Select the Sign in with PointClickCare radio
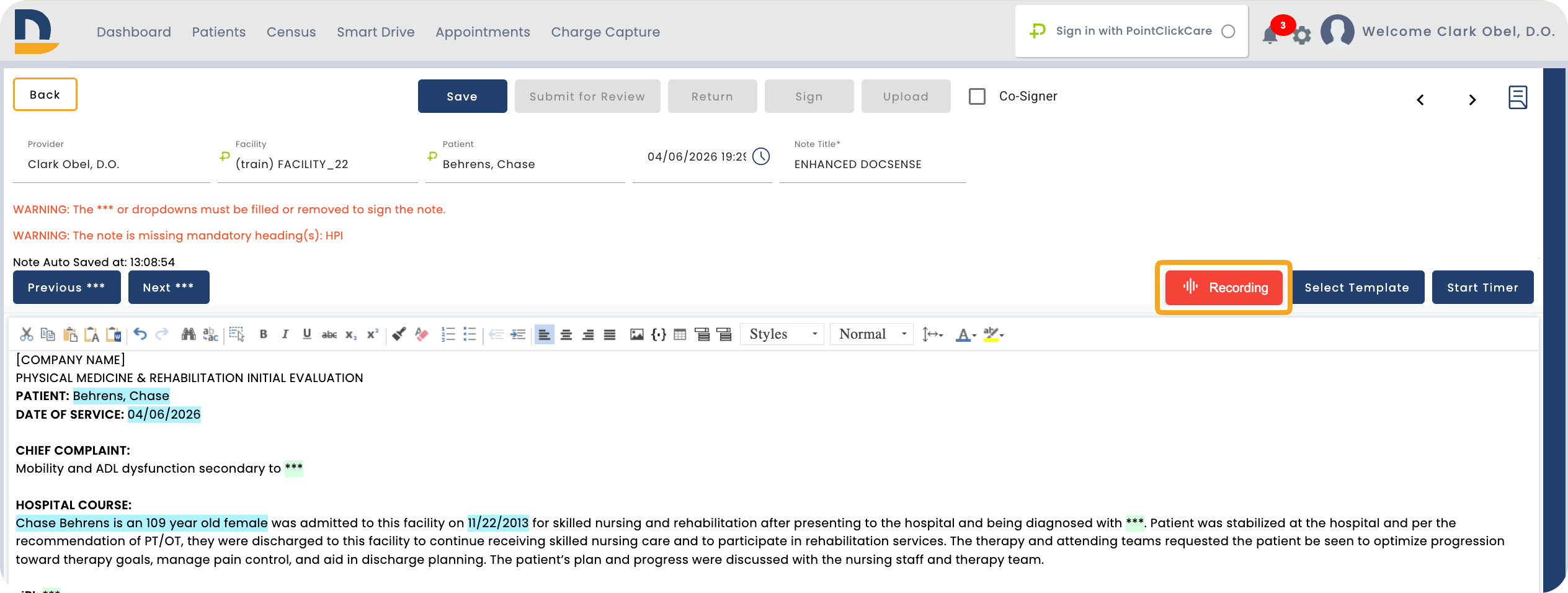Viewport: 1568px width, 593px height. (1228, 31)
